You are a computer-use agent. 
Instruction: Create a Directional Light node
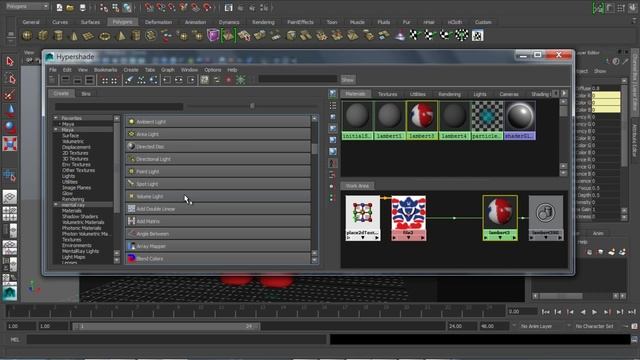point(218,159)
